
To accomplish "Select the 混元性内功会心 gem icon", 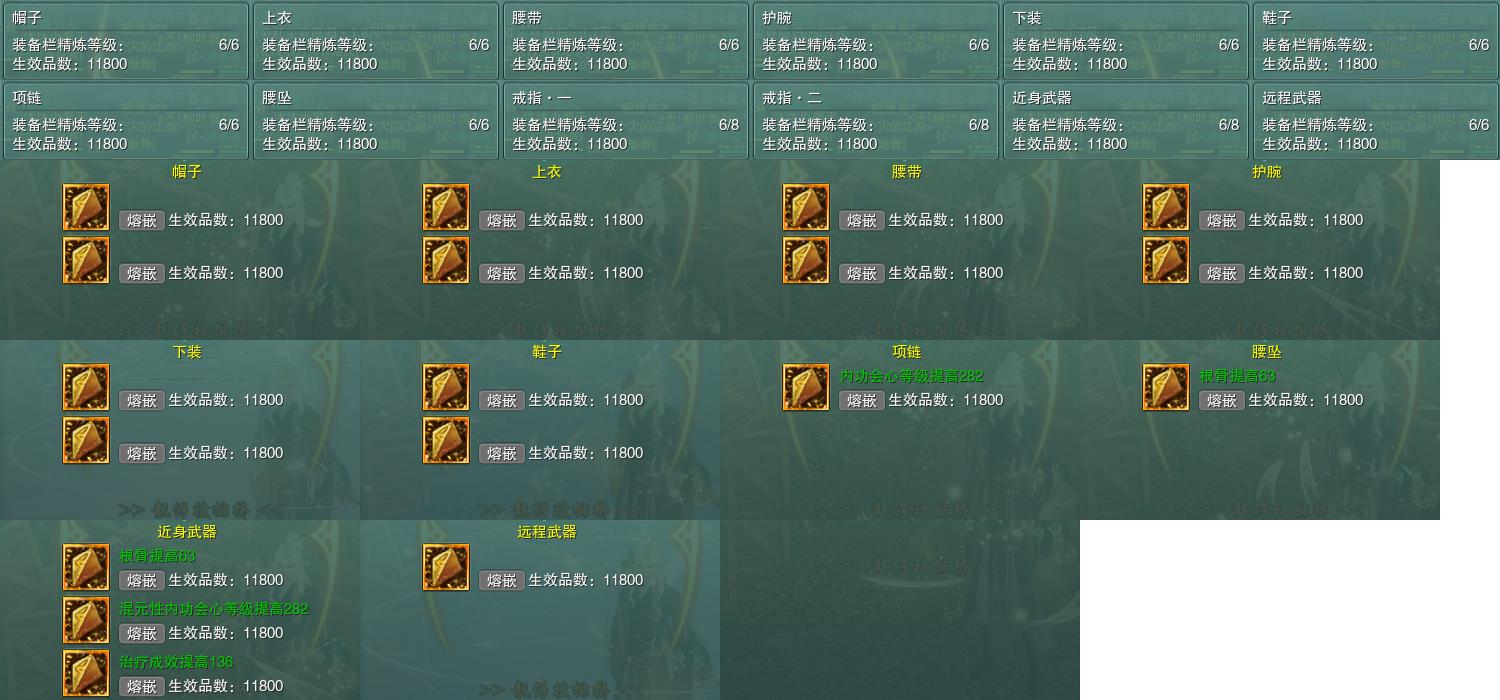I will pos(86,621).
